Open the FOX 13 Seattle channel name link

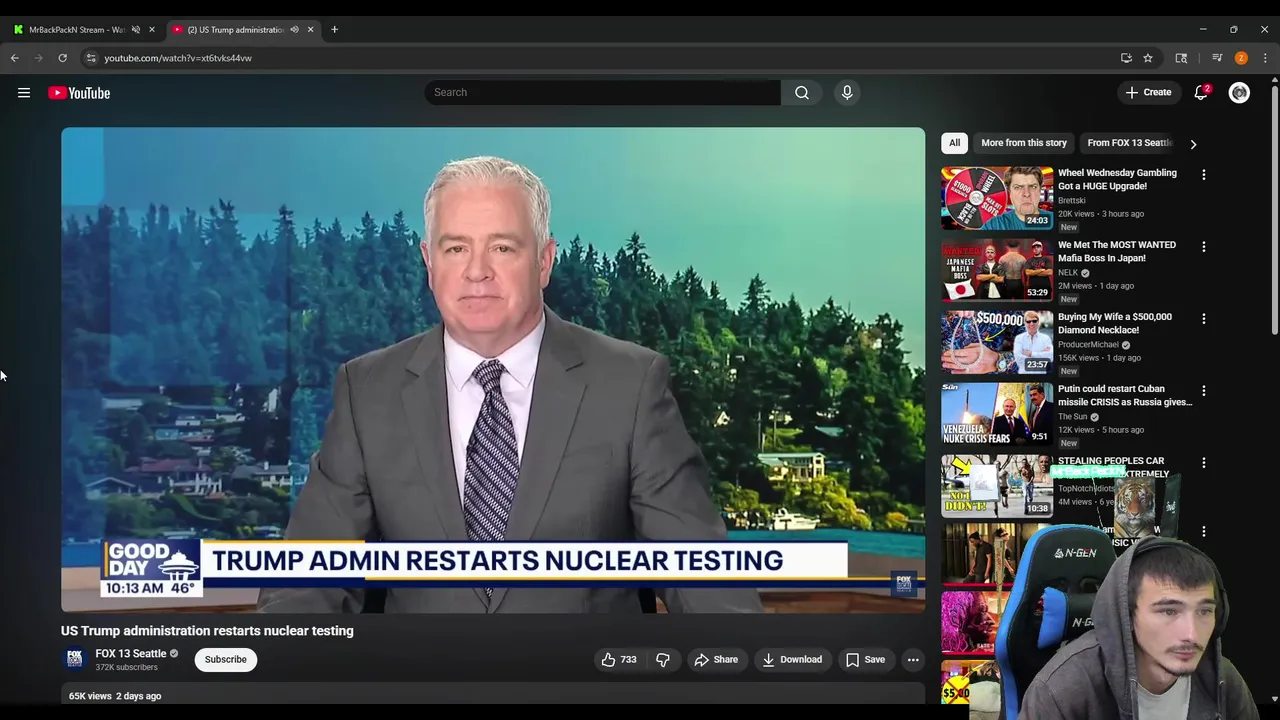[131, 654]
